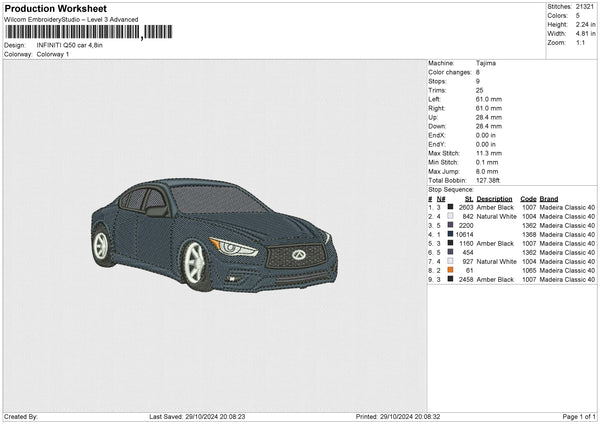Click the barcode below the software name
The height and width of the screenshot is (424, 600).
(x=88, y=32)
